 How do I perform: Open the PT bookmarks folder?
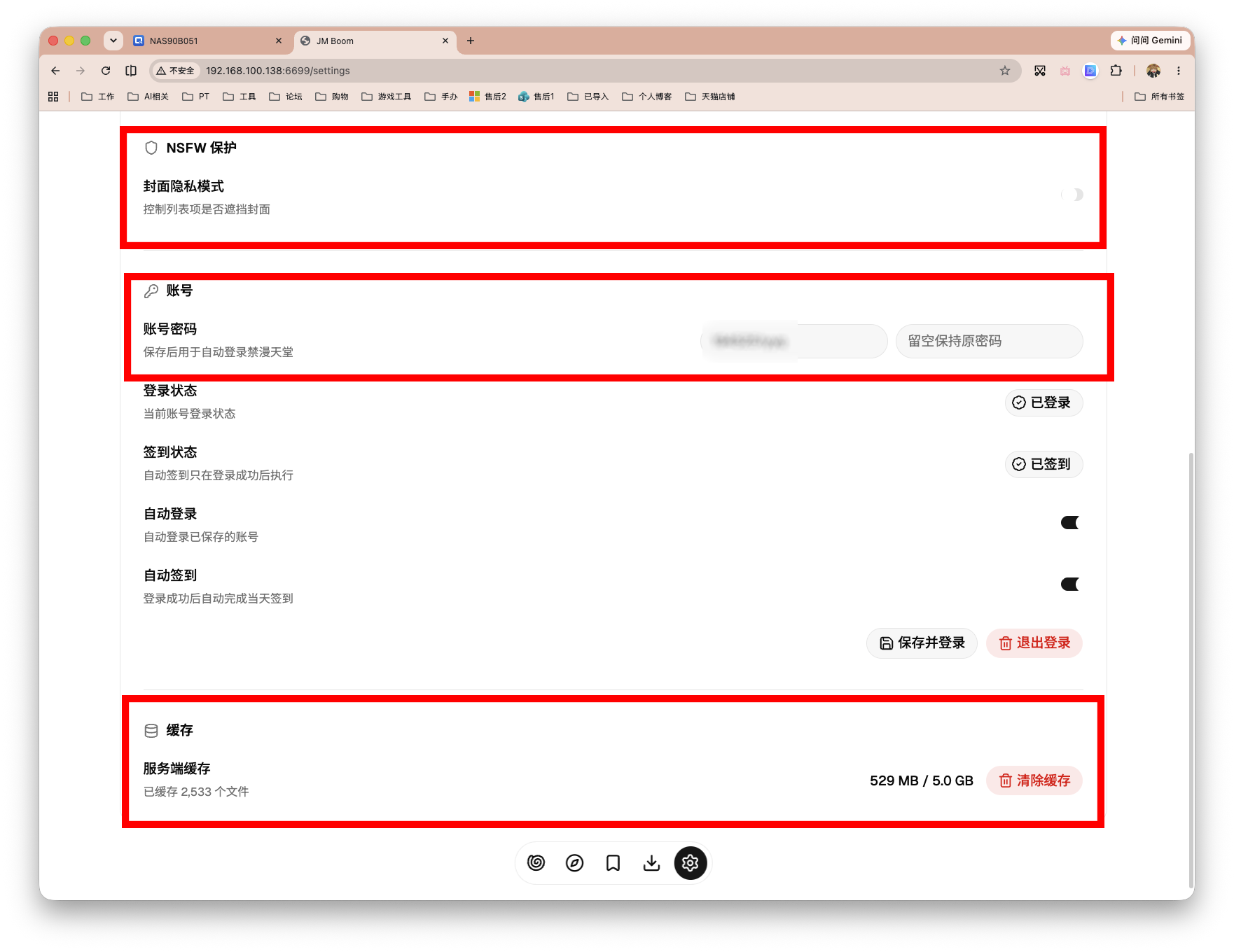pos(196,97)
